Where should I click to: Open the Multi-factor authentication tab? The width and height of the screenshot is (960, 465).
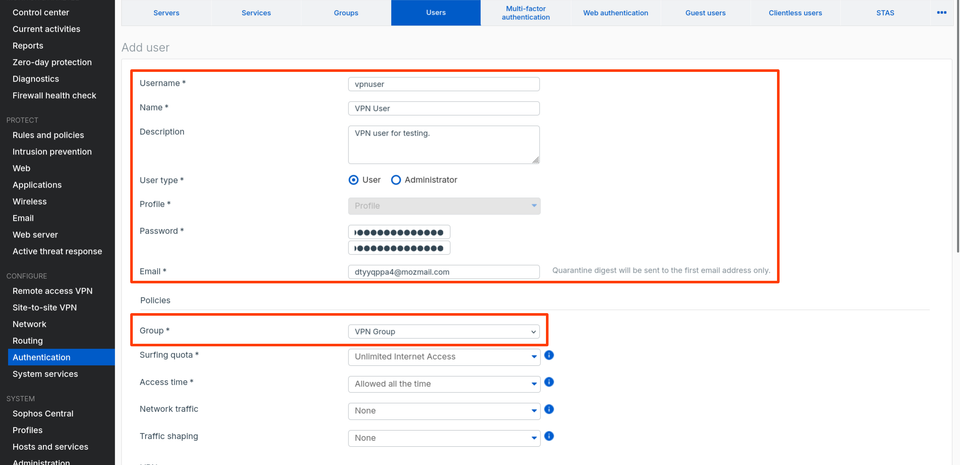pos(526,13)
